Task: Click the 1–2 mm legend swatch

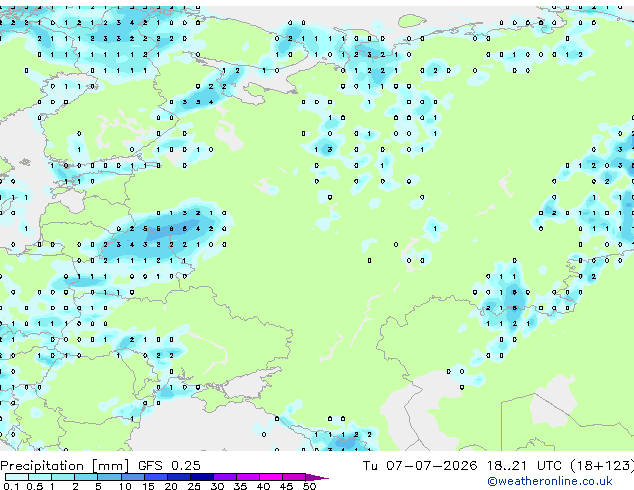Action: click(x=63, y=477)
